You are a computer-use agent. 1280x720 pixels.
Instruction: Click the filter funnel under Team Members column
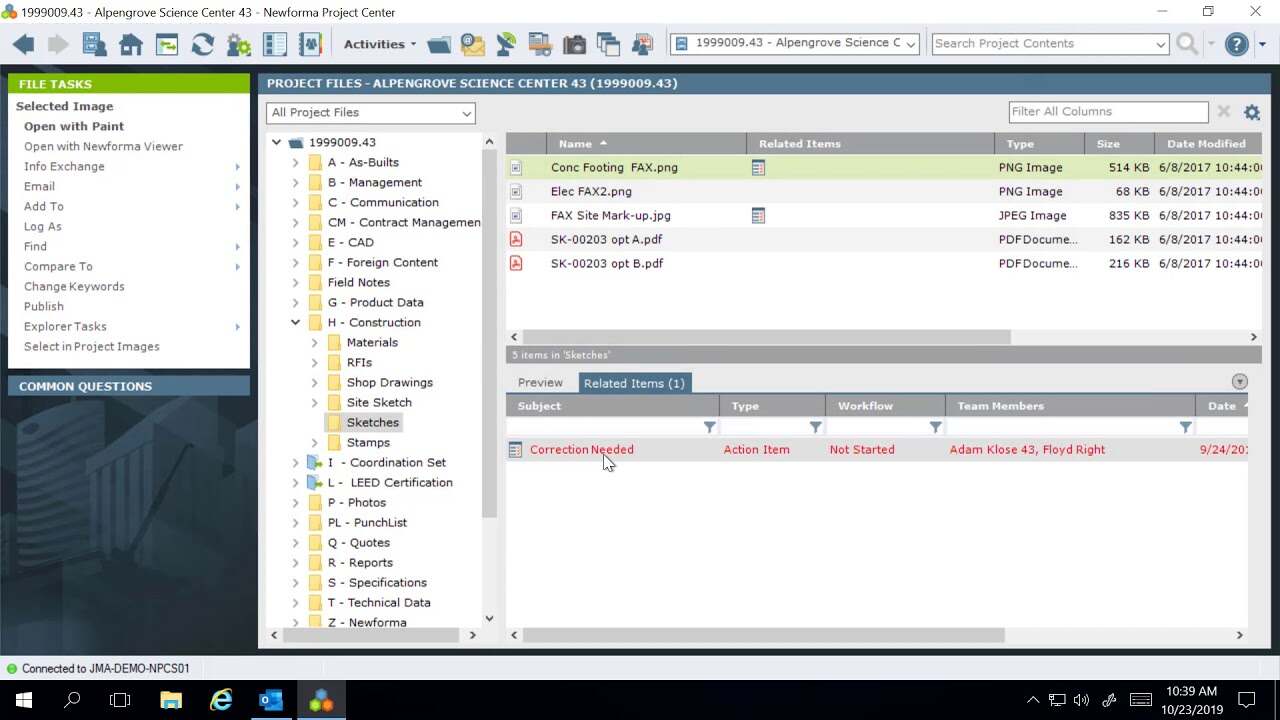pos(1185,427)
